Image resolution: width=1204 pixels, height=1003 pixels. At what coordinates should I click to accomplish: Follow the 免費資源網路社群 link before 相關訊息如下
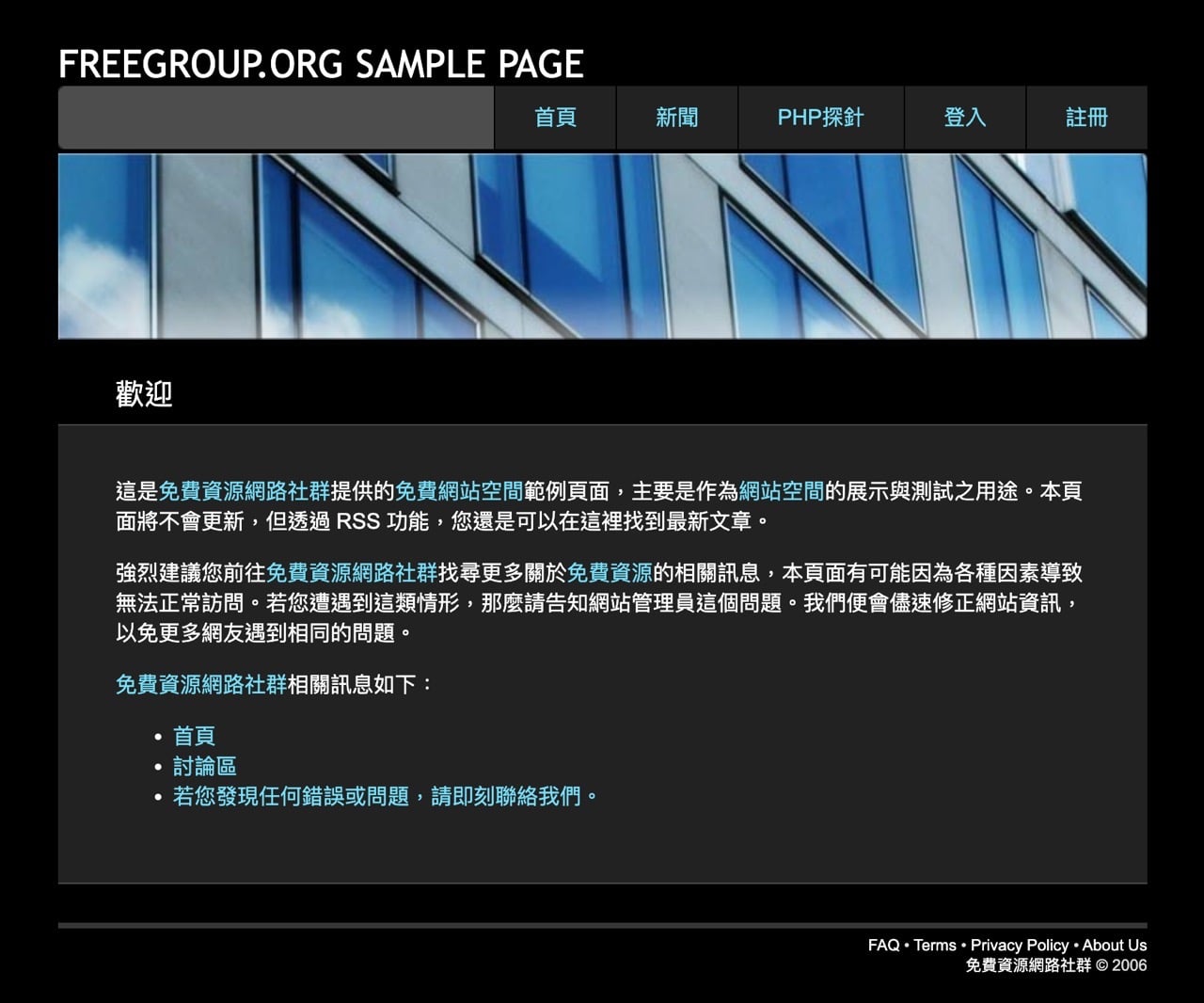[201, 684]
